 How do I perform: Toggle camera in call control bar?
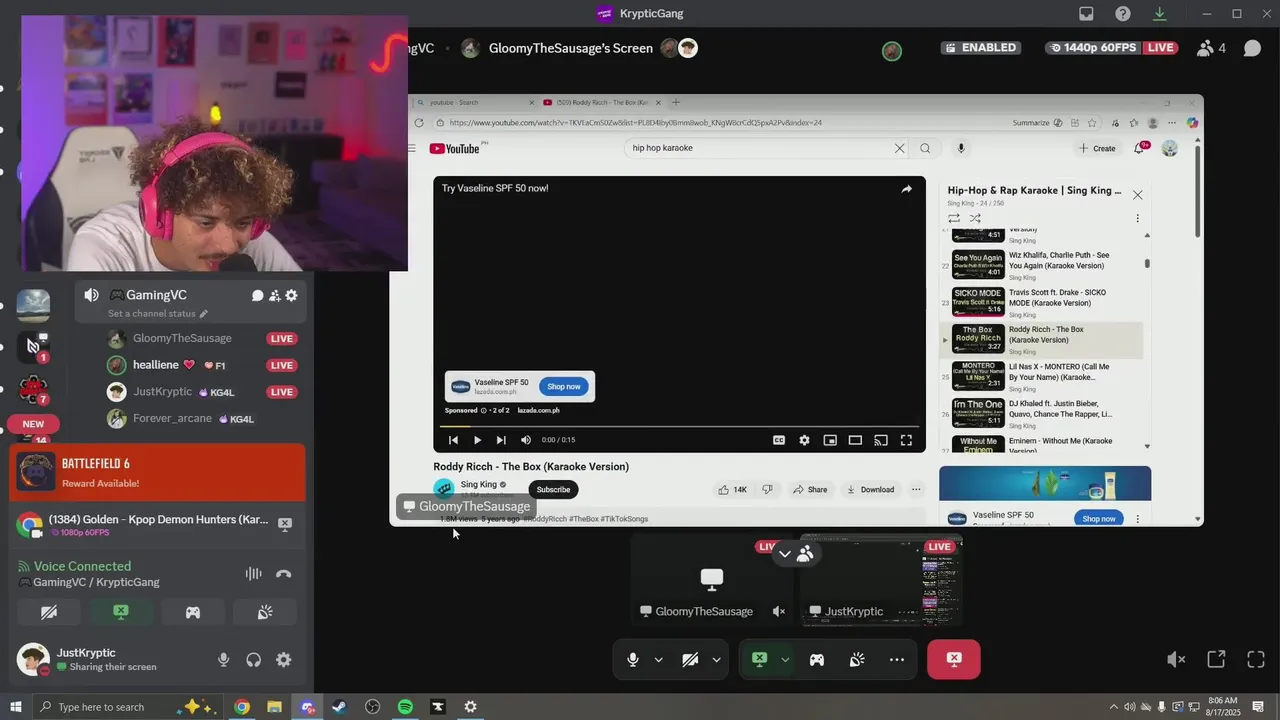pos(690,660)
